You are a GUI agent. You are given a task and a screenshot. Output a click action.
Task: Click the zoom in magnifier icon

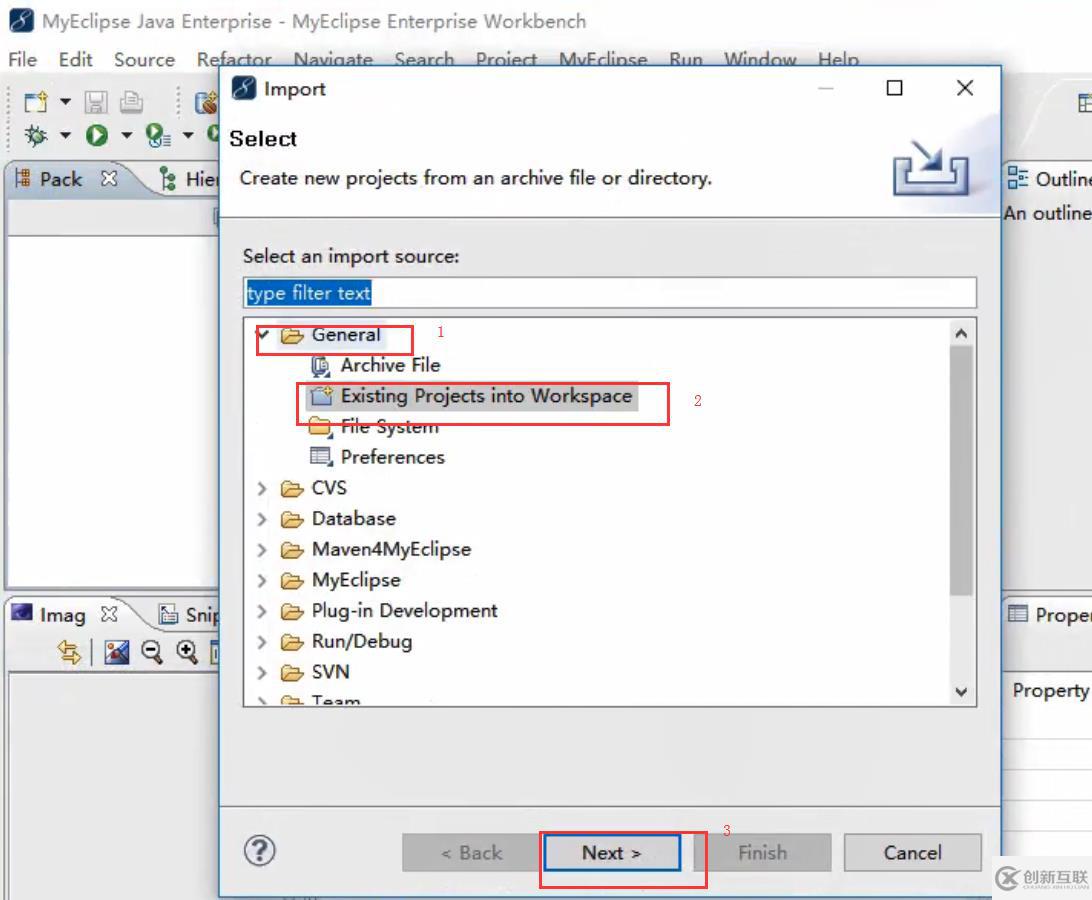click(x=187, y=652)
